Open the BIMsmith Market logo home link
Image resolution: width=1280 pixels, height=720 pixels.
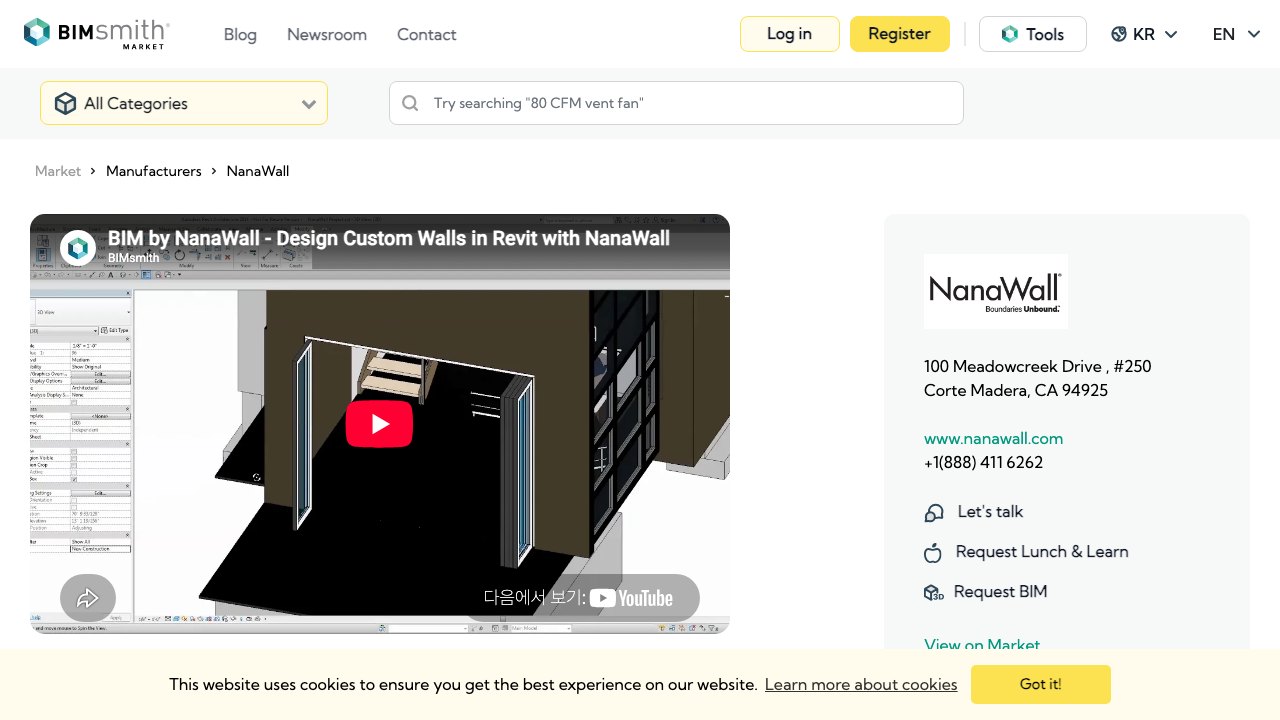[97, 34]
